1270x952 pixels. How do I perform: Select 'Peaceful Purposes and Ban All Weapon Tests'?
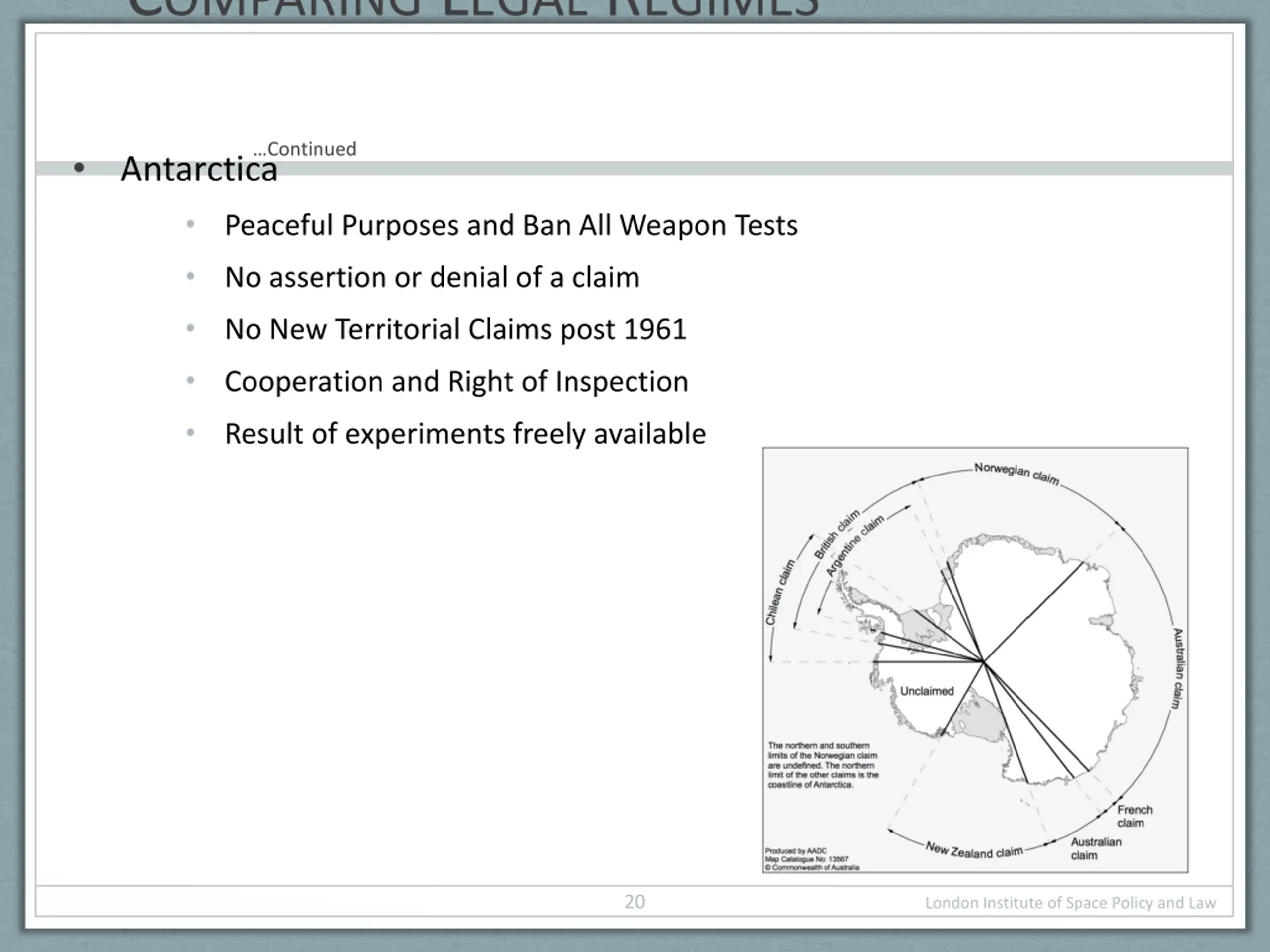click(x=511, y=225)
